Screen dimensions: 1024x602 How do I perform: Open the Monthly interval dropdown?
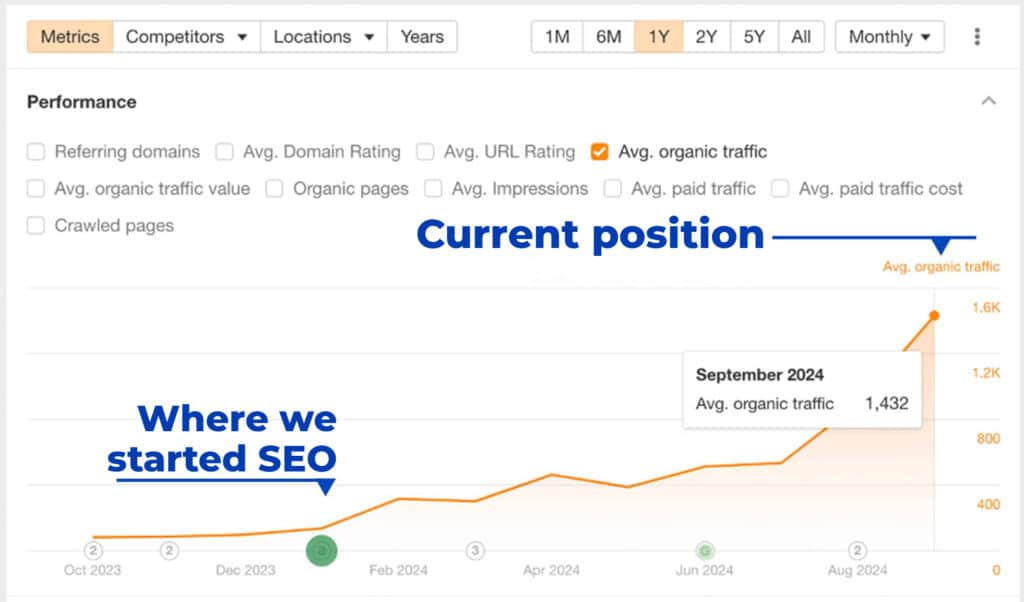[889, 37]
